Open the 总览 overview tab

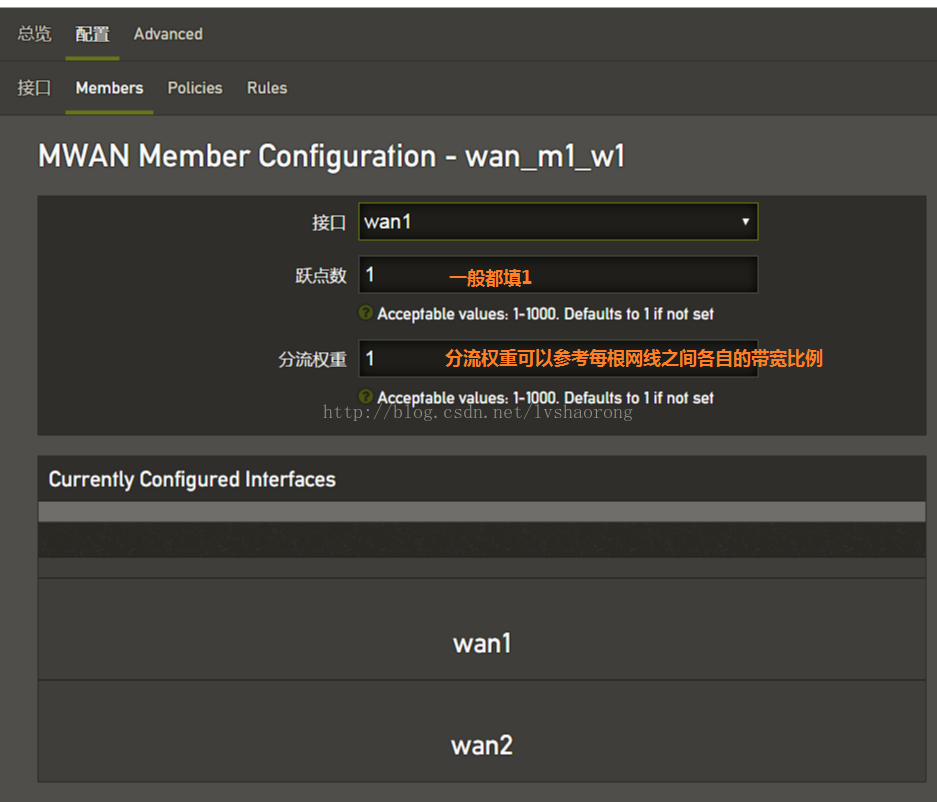click(x=34, y=34)
